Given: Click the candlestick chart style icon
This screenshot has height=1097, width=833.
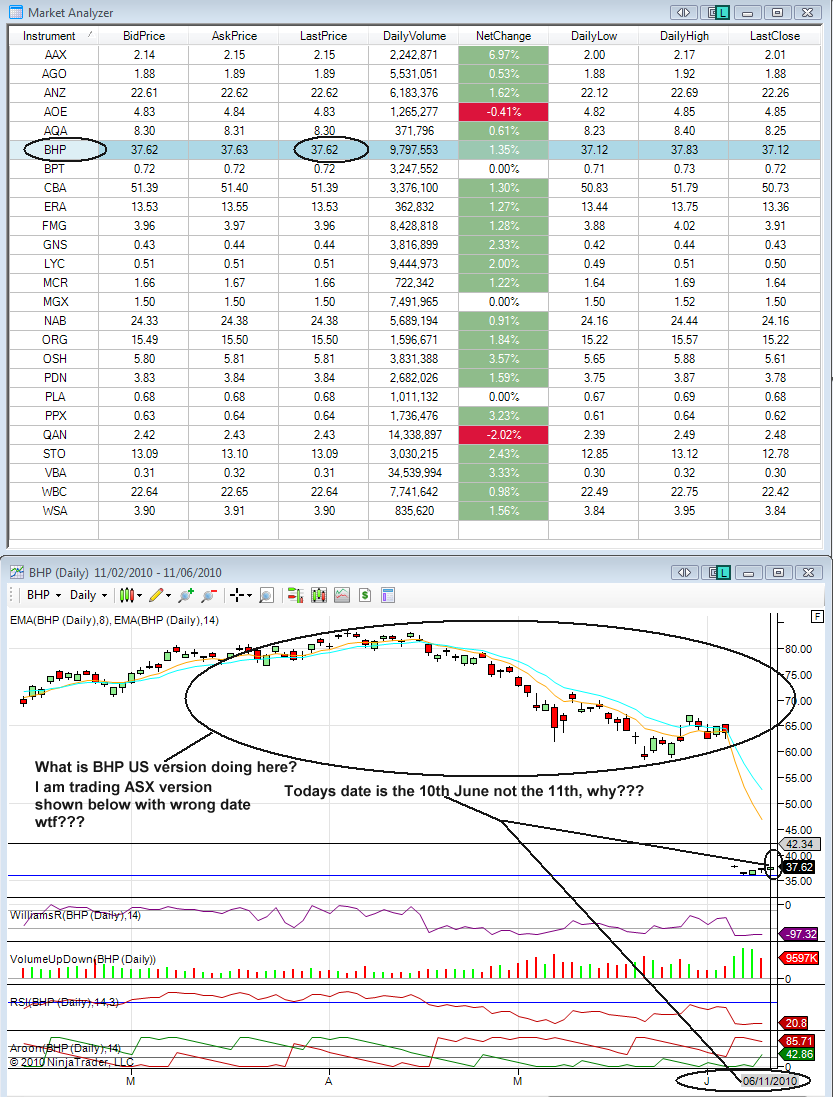Looking at the screenshot, I should (x=127, y=595).
